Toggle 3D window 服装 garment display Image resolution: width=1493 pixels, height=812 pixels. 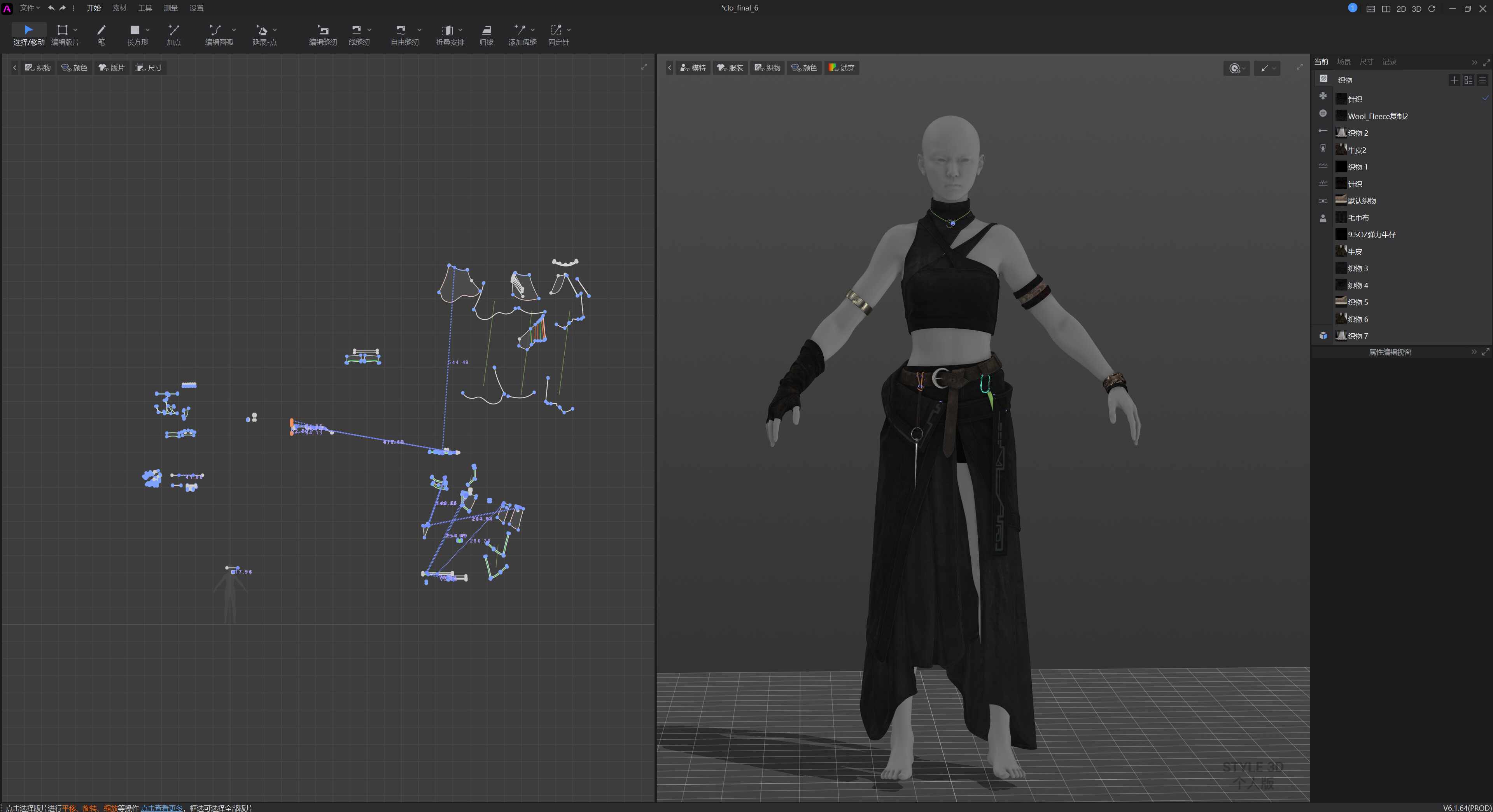coord(730,68)
